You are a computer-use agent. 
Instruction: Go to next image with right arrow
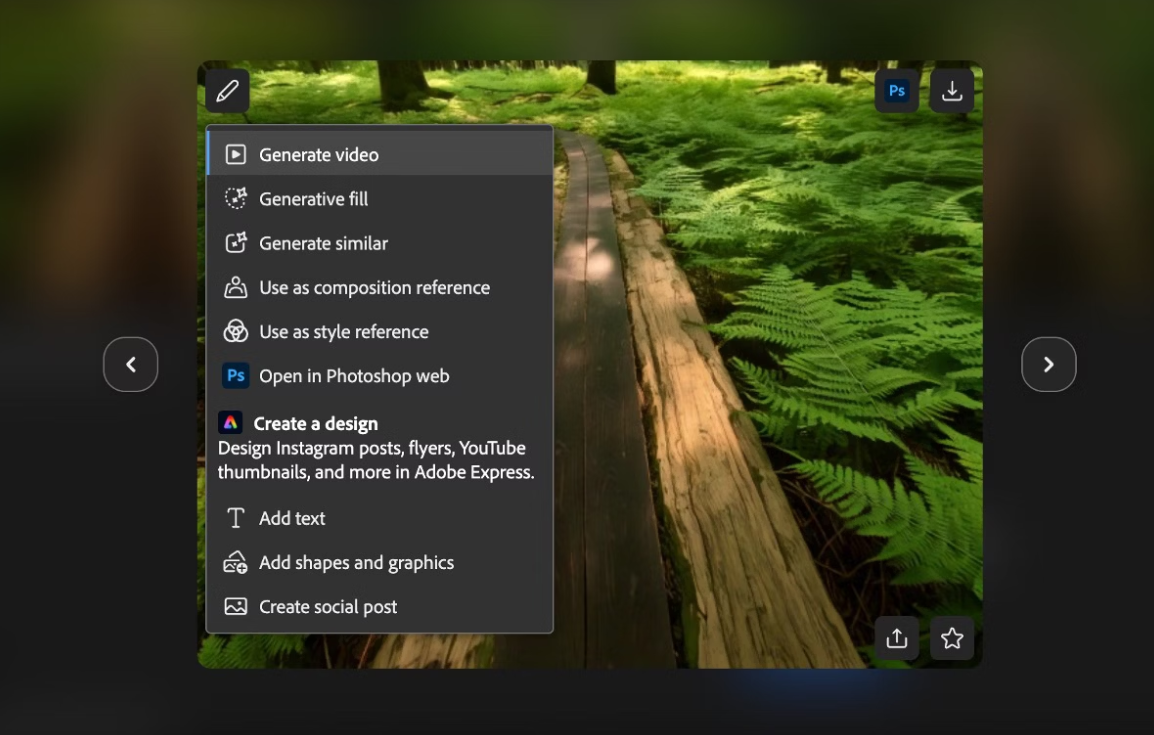click(1049, 364)
